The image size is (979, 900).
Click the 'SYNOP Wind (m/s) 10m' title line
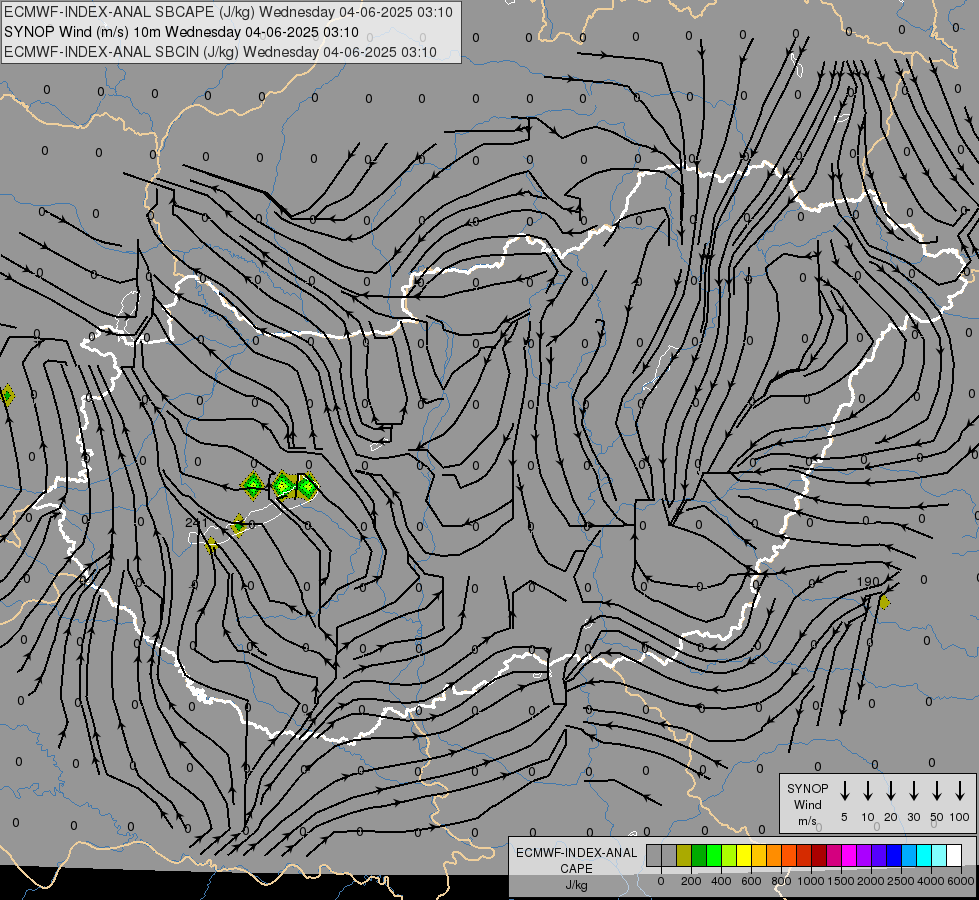[182, 32]
